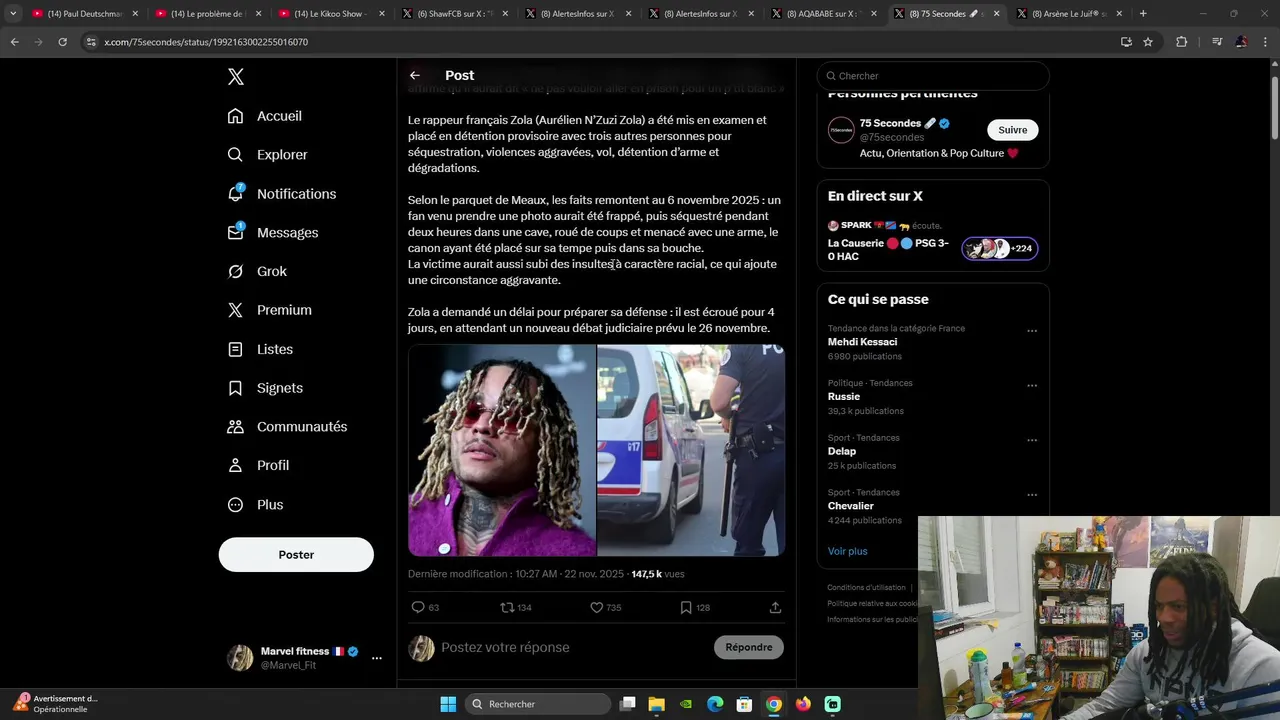The height and width of the screenshot is (720, 1280).
Task: Reload the page
Action: coord(62,42)
